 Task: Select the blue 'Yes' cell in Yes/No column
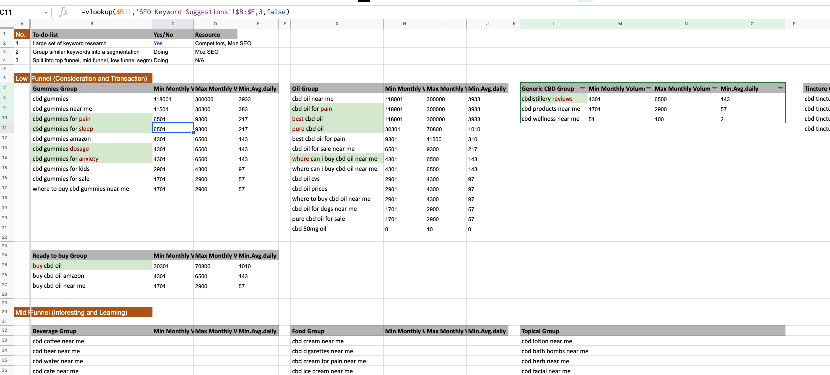tap(173, 43)
